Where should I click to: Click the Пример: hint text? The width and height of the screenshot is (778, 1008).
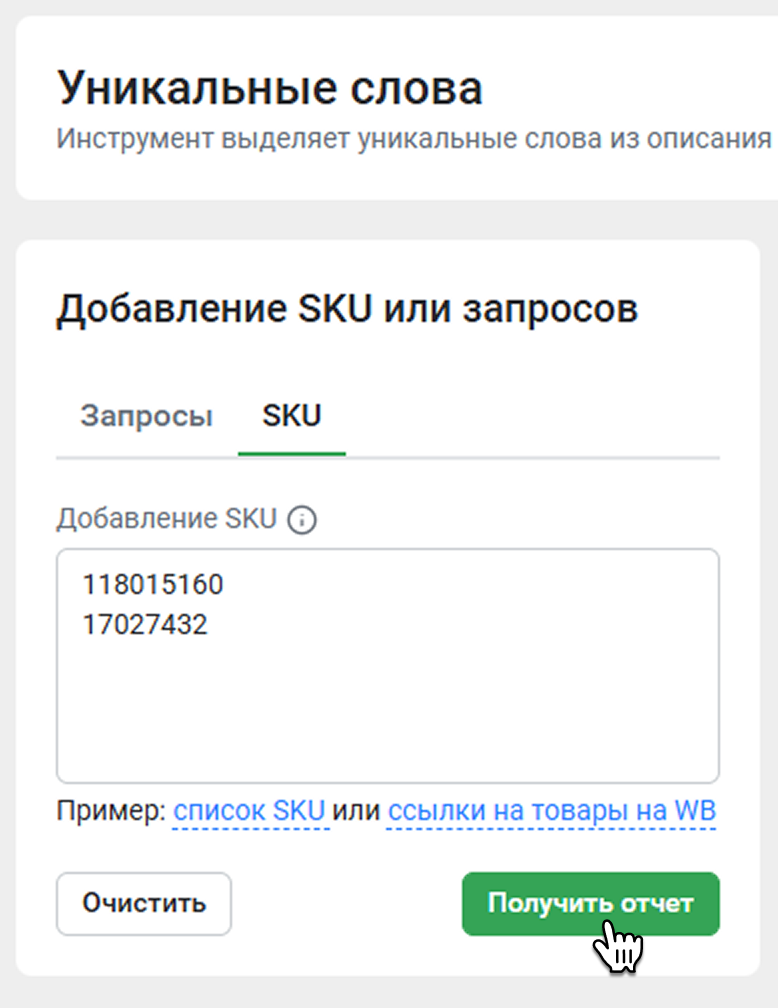(x=111, y=811)
